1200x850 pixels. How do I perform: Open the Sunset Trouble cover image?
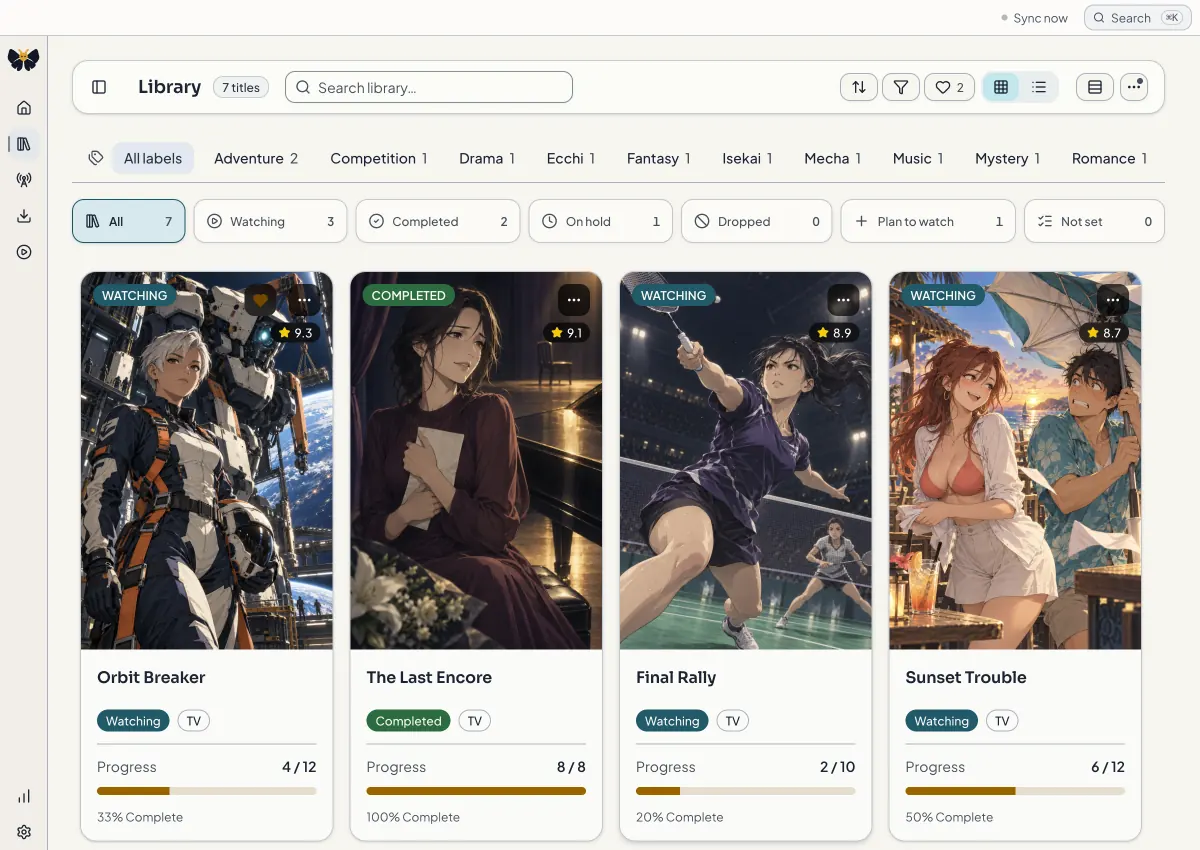click(x=1015, y=461)
